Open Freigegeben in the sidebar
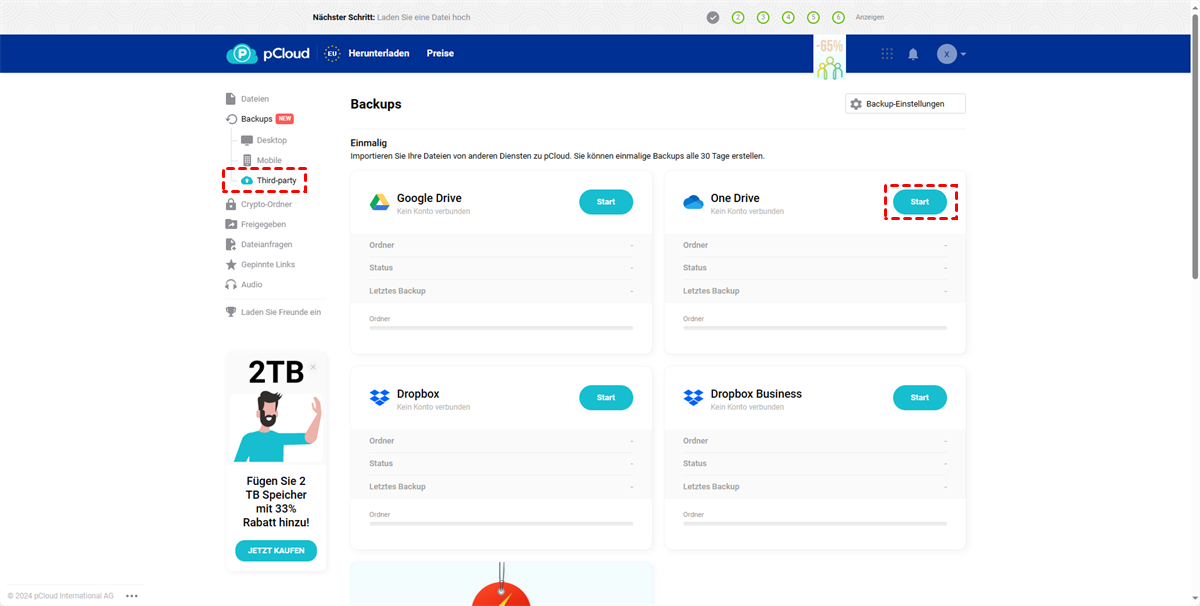The image size is (1200, 606). tap(256, 224)
